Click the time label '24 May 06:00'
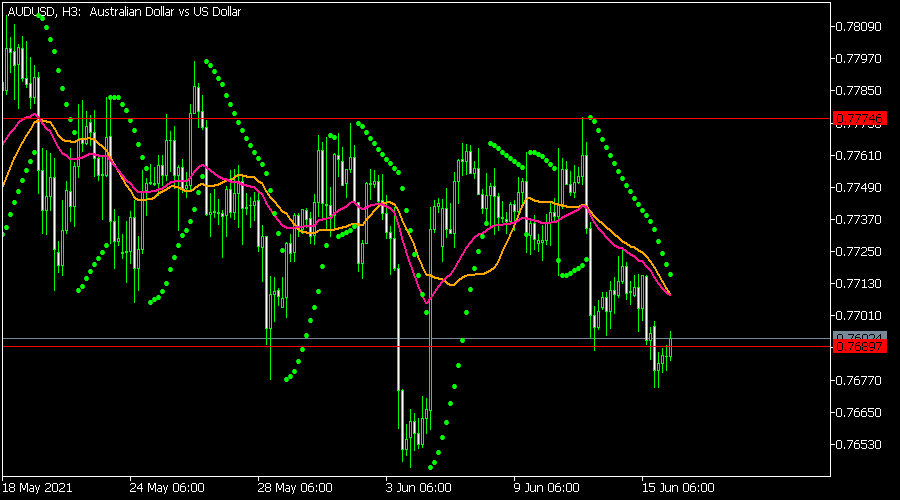 click(166, 488)
